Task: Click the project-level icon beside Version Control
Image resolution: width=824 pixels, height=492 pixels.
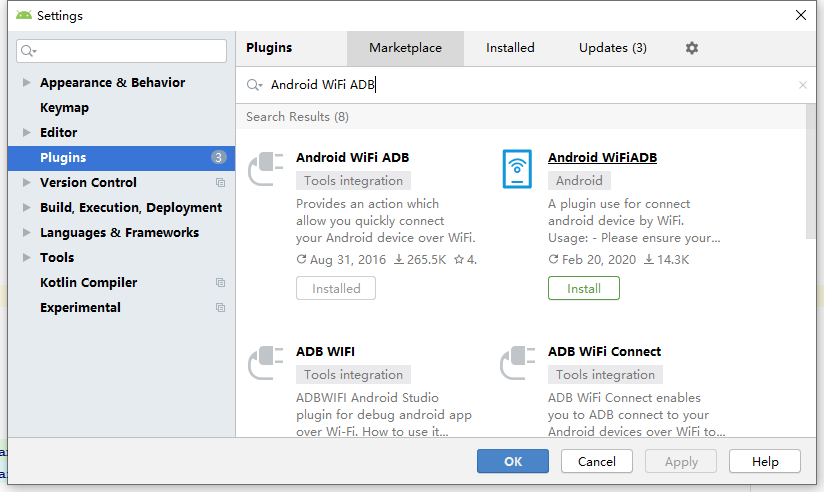Action: [x=220, y=182]
